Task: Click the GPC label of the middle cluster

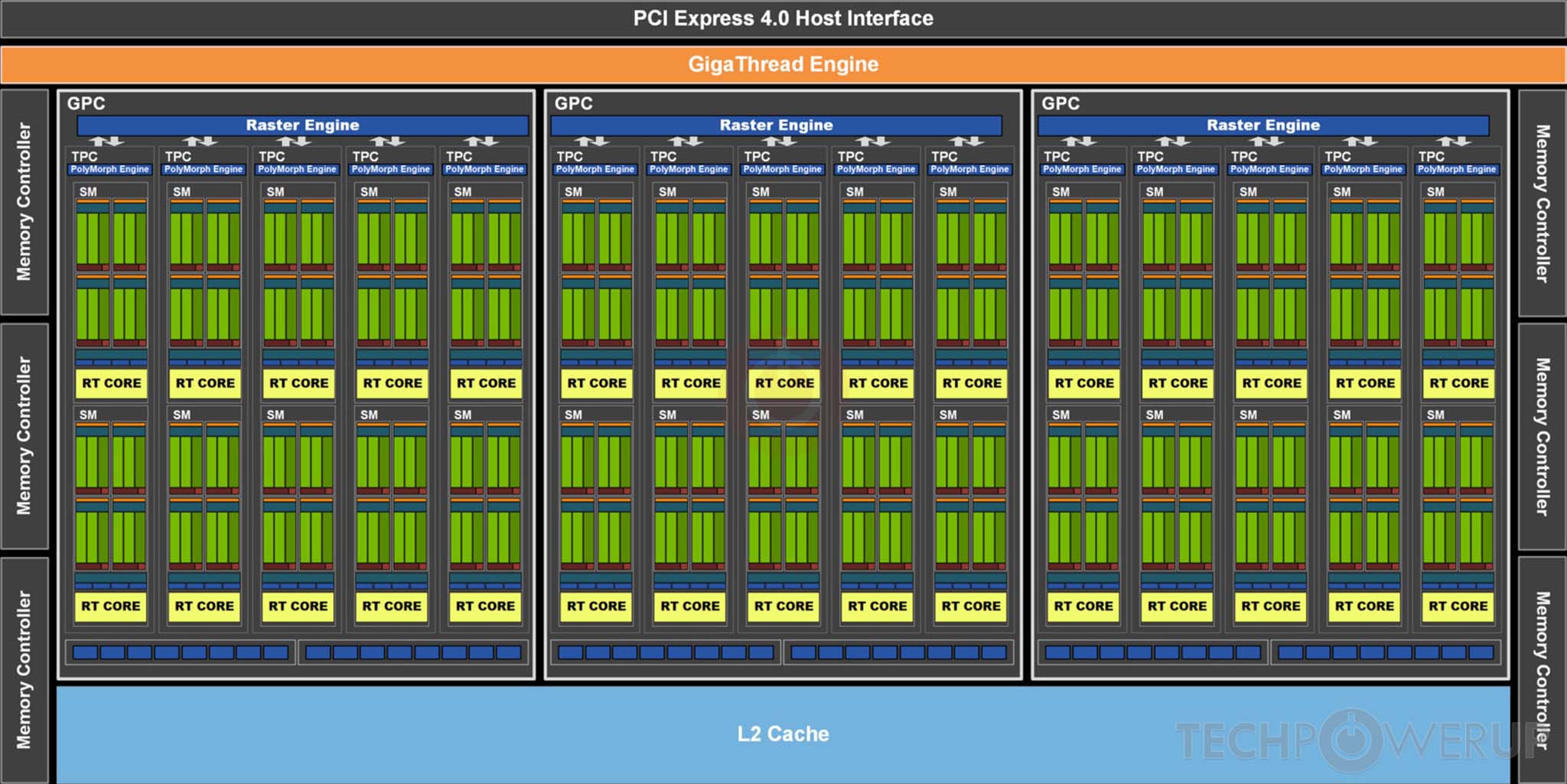Action: tap(573, 103)
